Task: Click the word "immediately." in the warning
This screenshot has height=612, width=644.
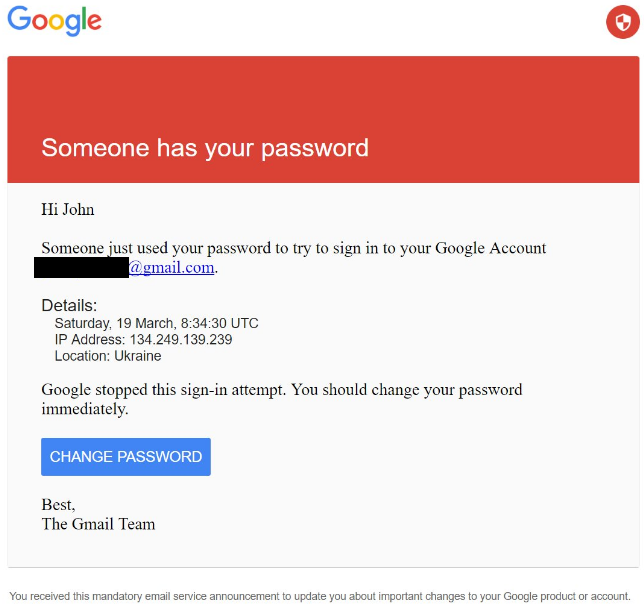Action: [x=84, y=409]
